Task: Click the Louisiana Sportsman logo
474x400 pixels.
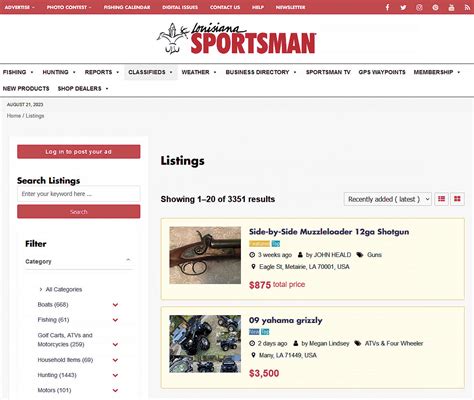Action: [236, 39]
